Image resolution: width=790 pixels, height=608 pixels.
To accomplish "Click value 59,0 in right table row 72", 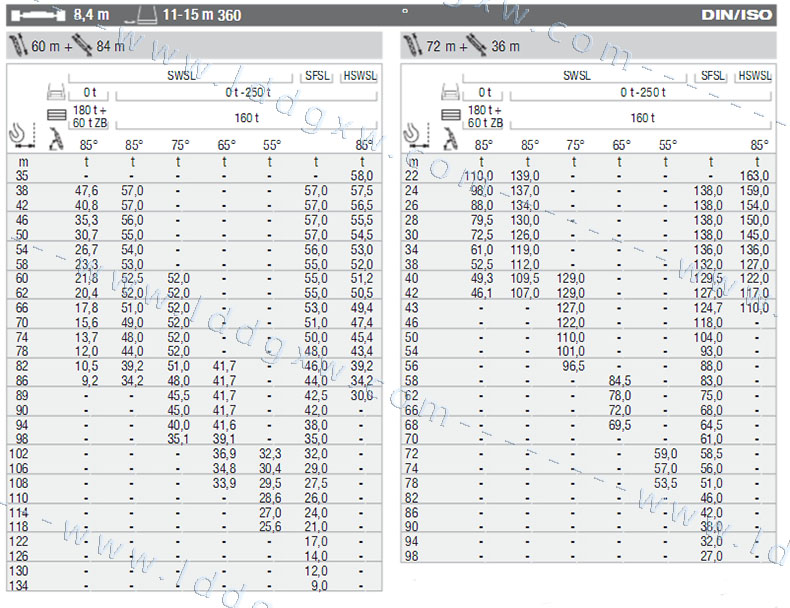I will [x=666, y=454].
